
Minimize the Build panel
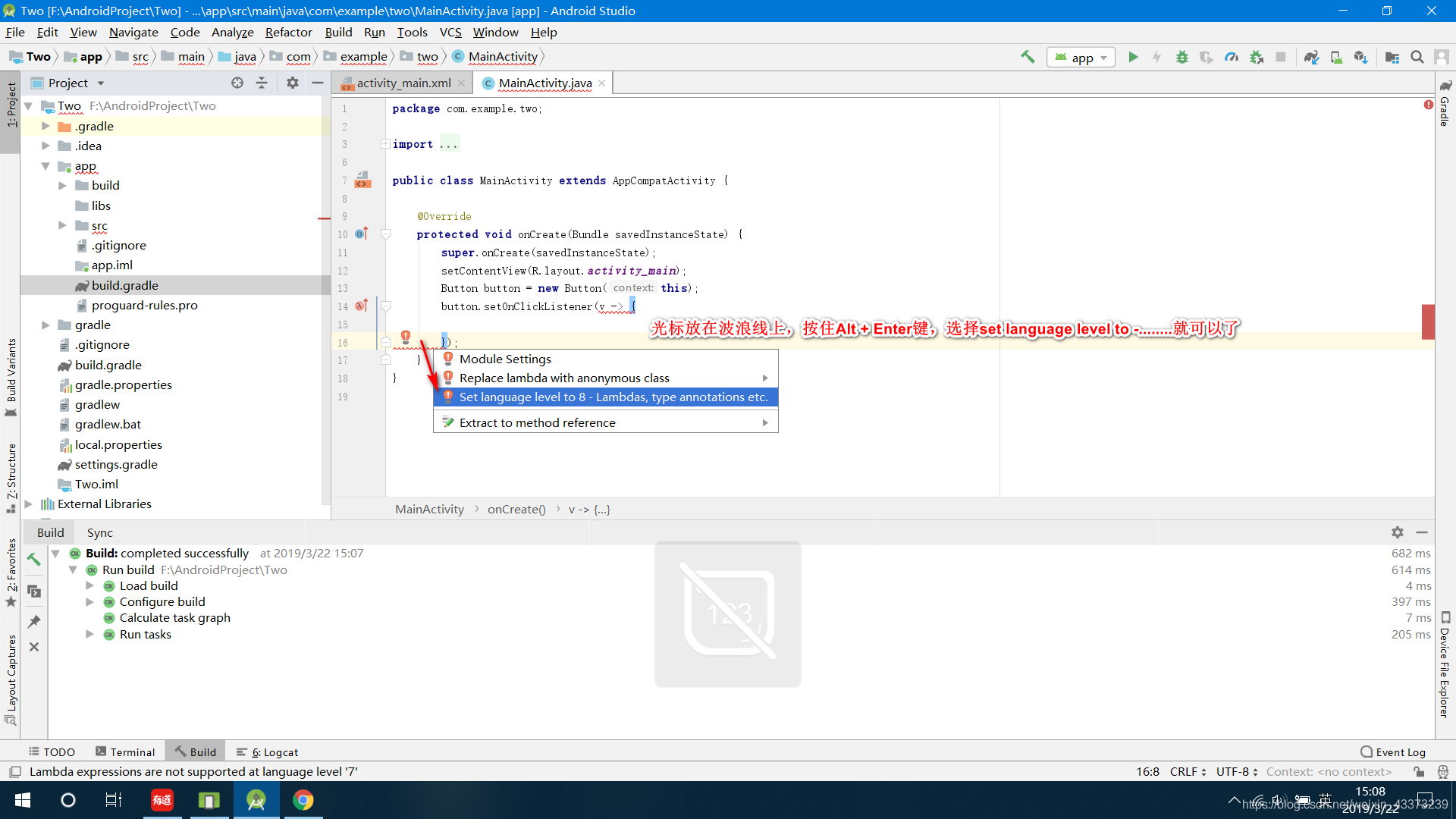coord(1422,532)
